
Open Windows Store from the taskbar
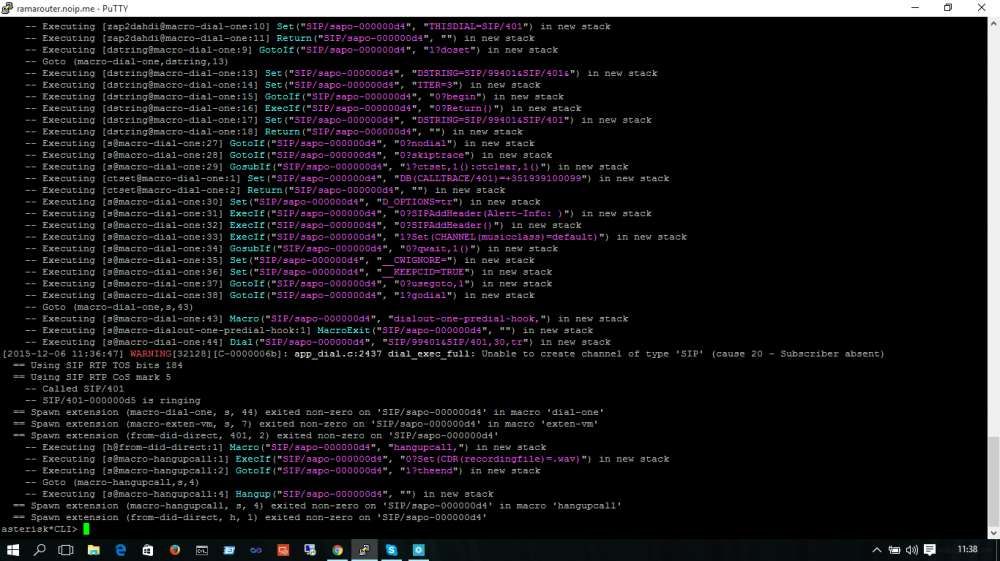coord(147,550)
